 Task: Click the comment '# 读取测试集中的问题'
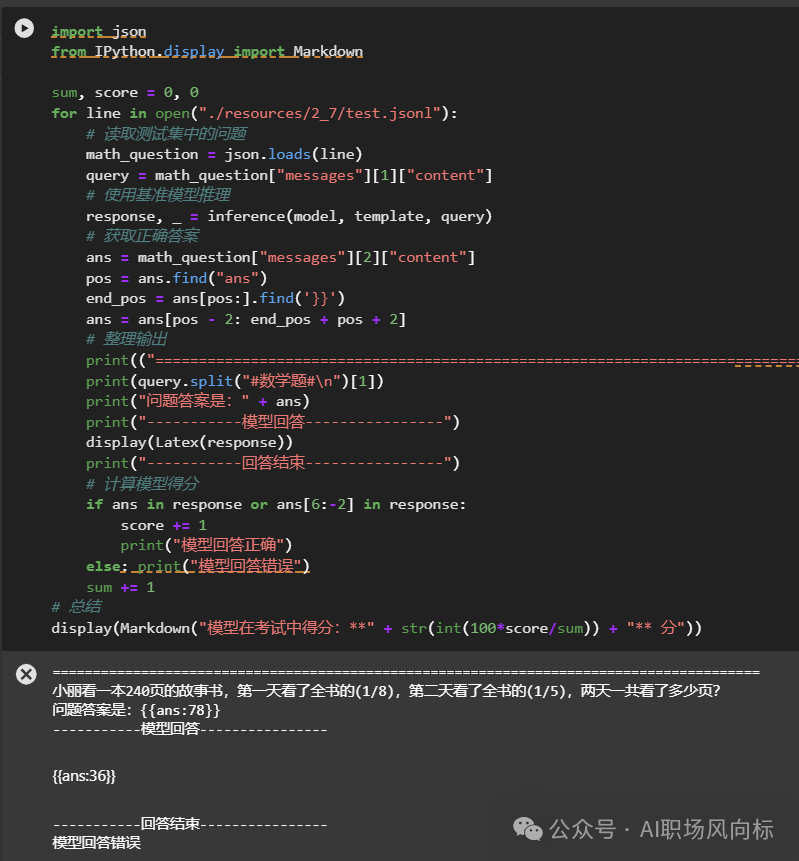(166, 133)
